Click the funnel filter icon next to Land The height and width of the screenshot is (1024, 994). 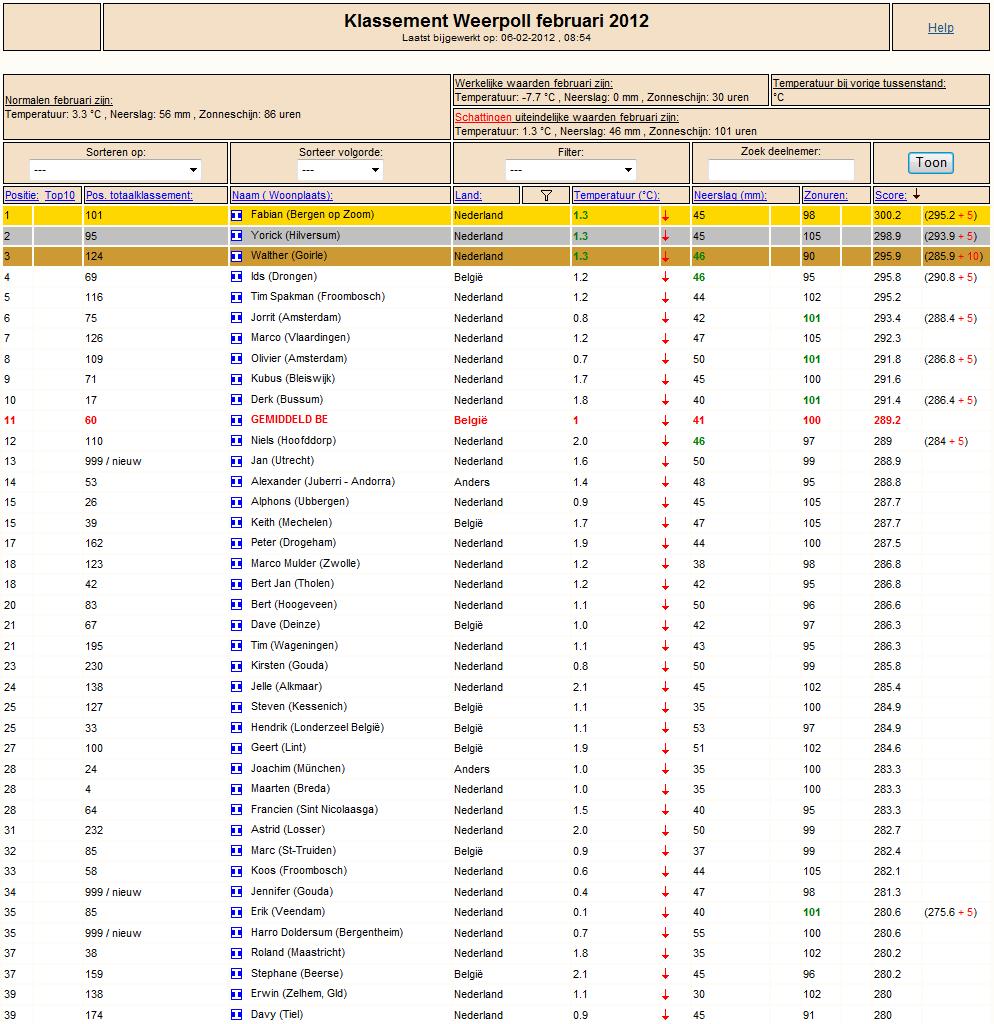(x=547, y=195)
